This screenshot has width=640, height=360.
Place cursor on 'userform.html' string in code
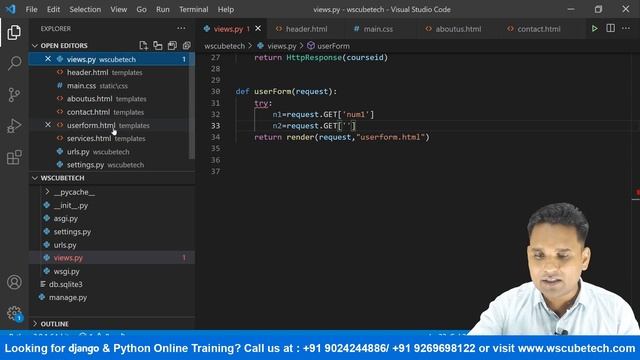pos(391,137)
